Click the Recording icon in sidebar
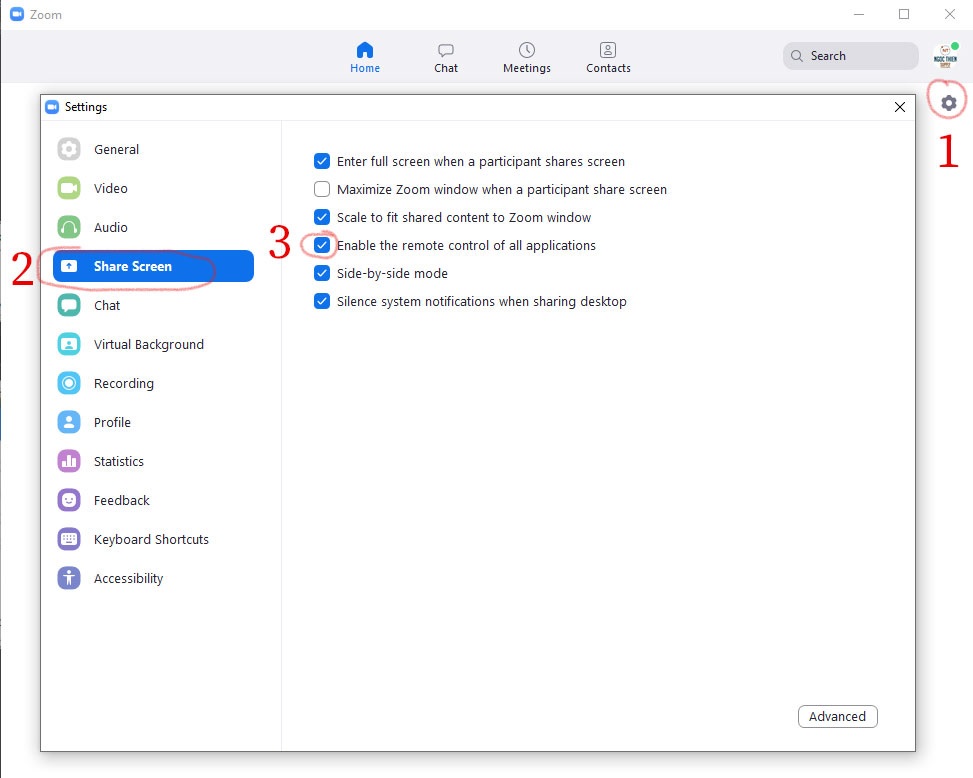 69,384
